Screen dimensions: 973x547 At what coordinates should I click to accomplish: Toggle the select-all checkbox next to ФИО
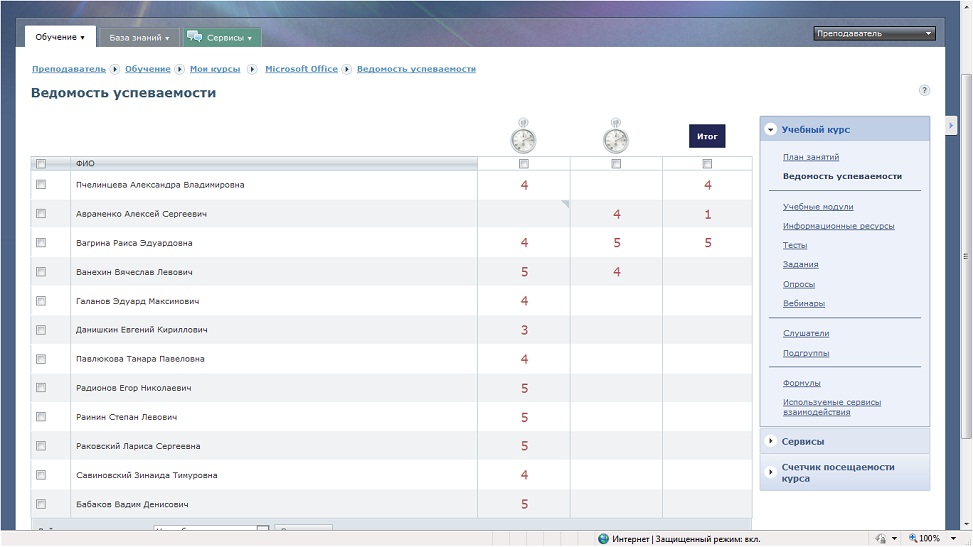click(x=41, y=164)
